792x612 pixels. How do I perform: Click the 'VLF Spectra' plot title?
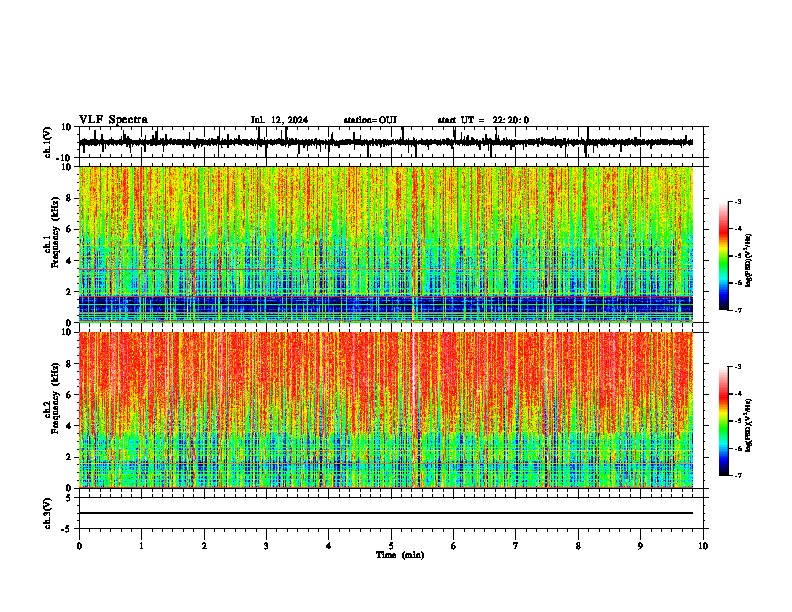click(113, 120)
